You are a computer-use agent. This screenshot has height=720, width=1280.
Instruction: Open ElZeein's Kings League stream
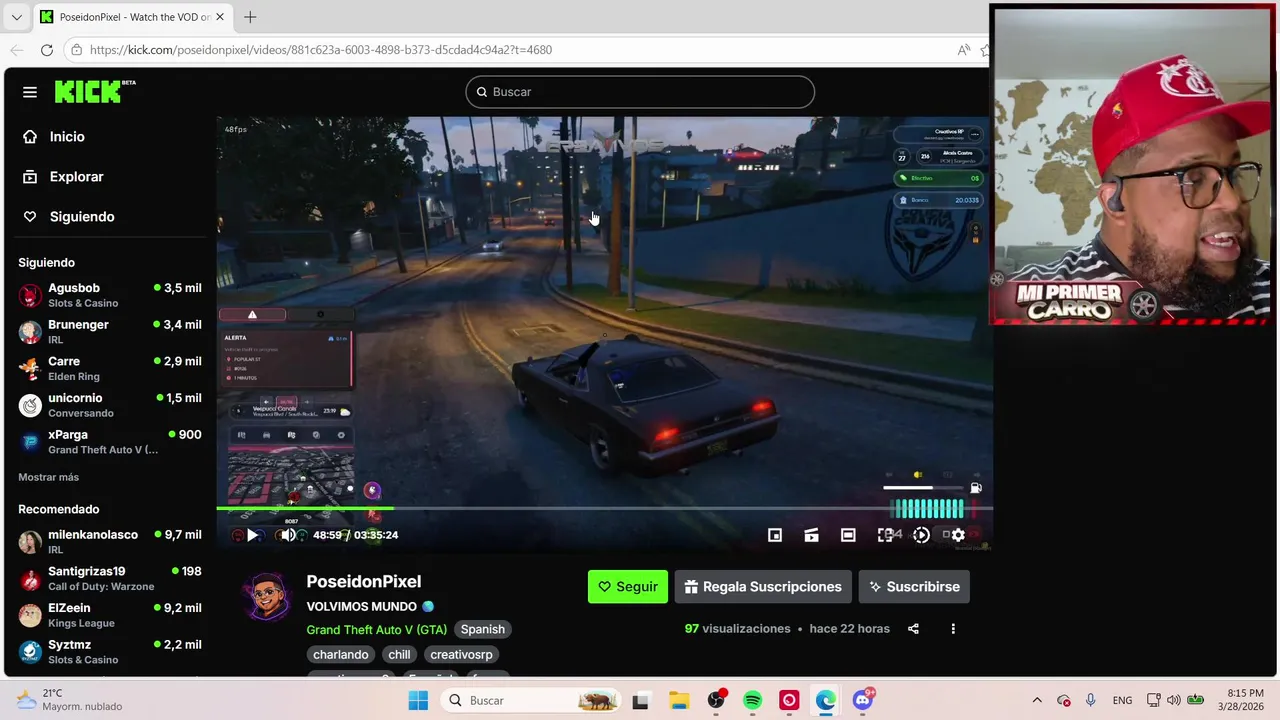(x=110, y=615)
